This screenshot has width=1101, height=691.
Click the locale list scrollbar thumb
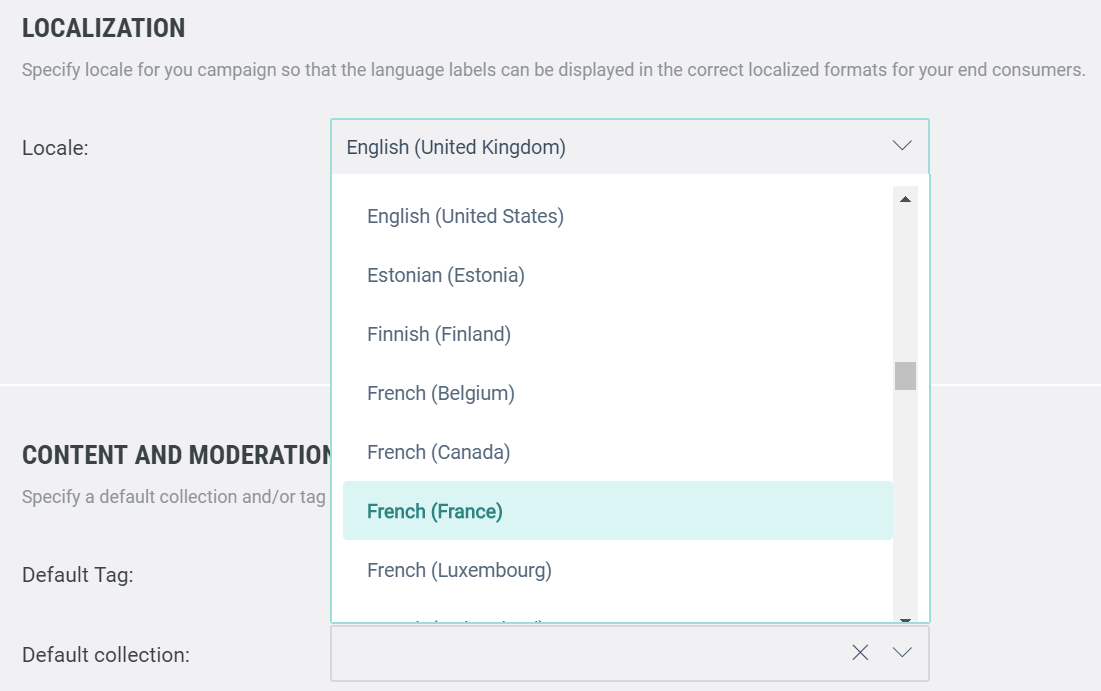[x=905, y=376]
